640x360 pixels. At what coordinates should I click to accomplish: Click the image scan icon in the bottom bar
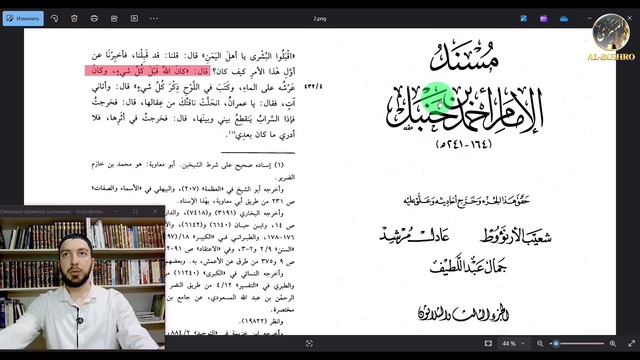(x=309, y=344)
